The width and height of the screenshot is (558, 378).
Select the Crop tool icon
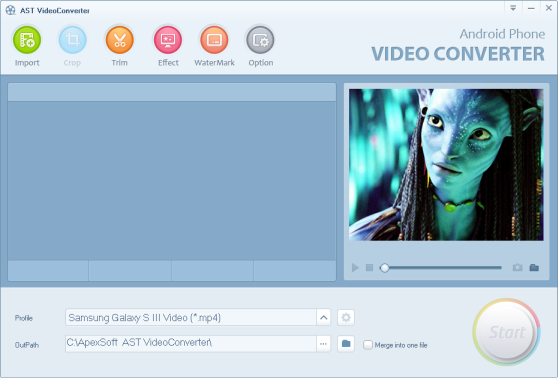[72, 40]
